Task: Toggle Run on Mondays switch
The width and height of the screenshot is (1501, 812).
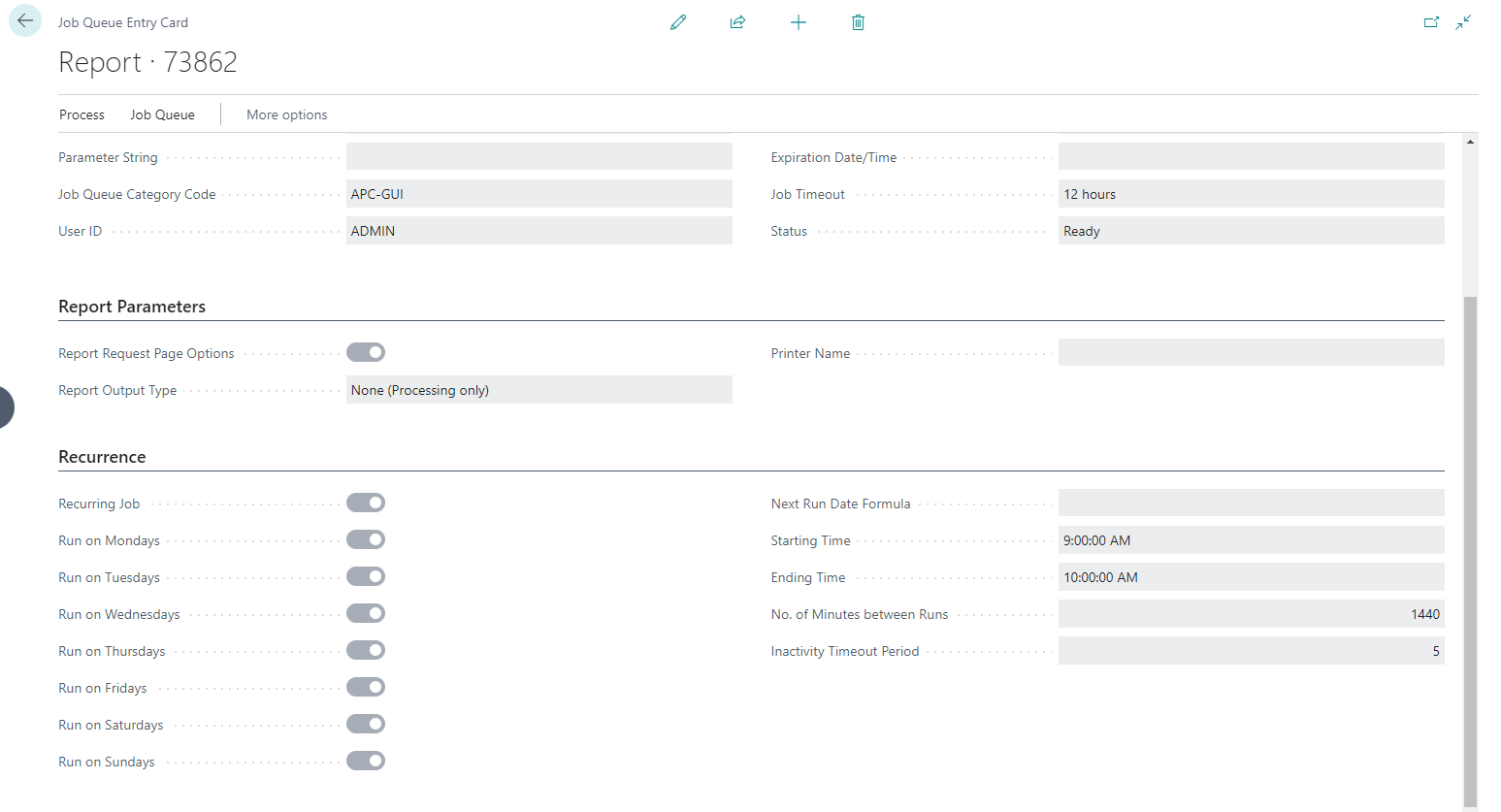Action: click(x=366, y=539)
